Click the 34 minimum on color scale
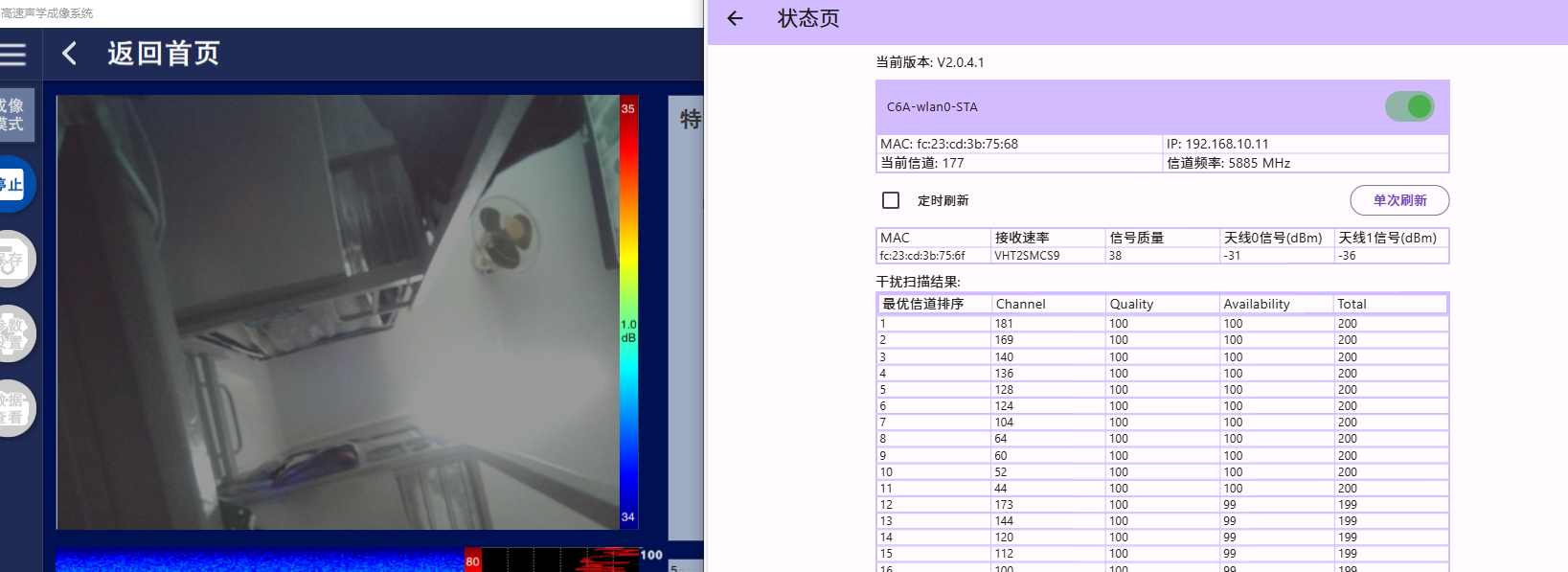Viewport: 1568px width, 572px height. click(x=628, y=516)
